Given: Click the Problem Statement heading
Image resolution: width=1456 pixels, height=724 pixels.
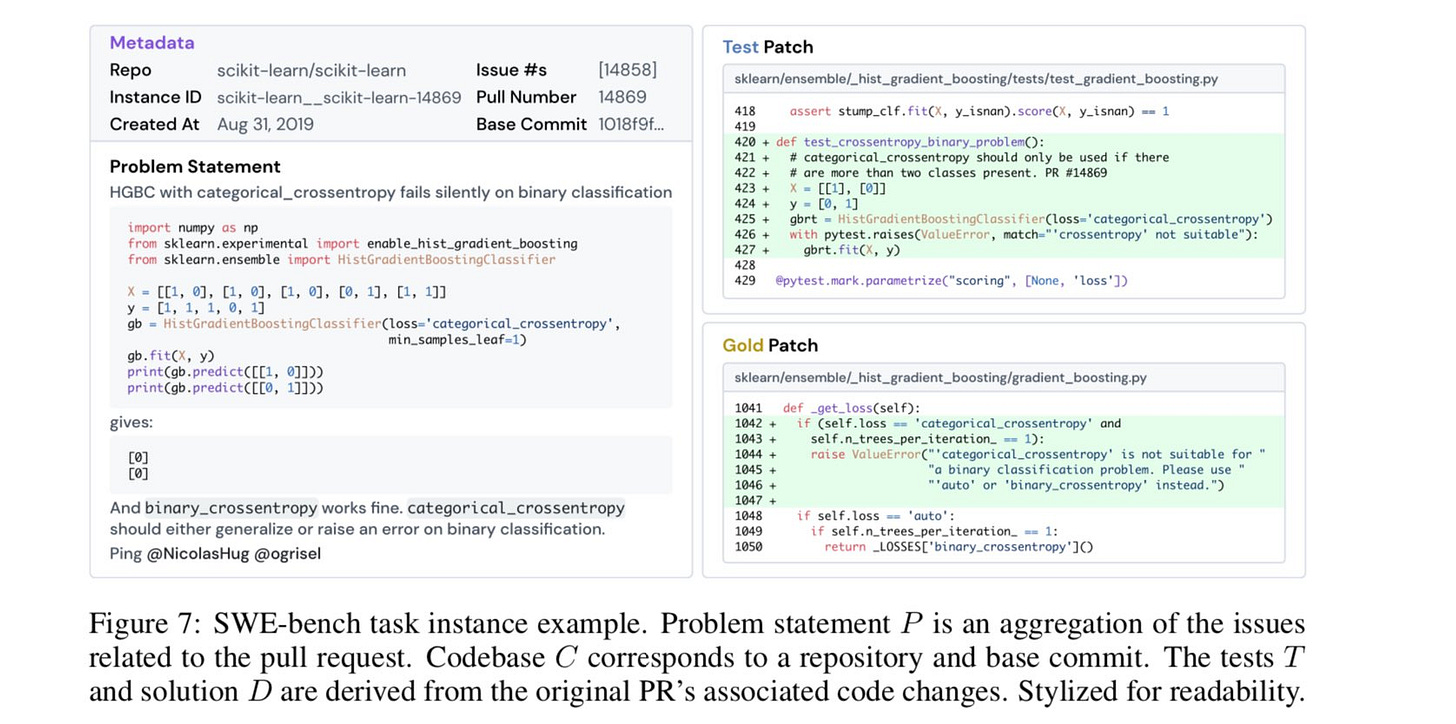Looking at the screenshot, I should 195,166.
